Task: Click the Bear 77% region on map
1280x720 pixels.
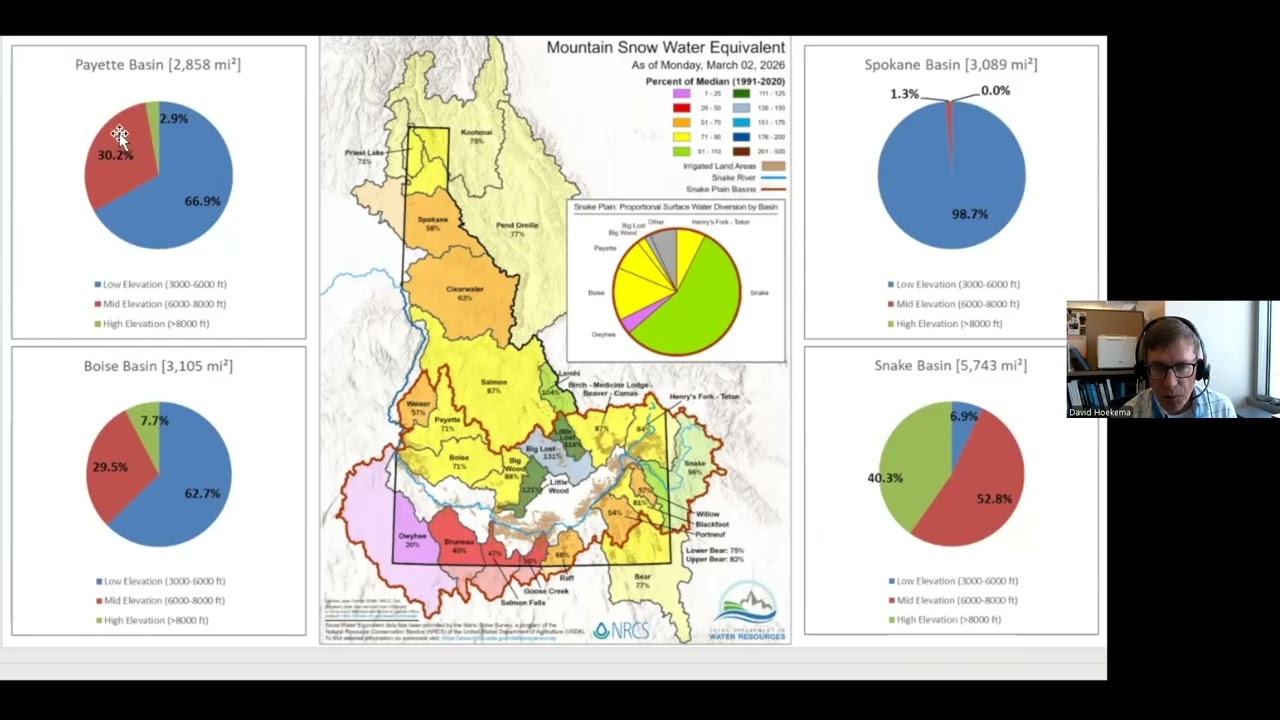Action: coord(642,581)
